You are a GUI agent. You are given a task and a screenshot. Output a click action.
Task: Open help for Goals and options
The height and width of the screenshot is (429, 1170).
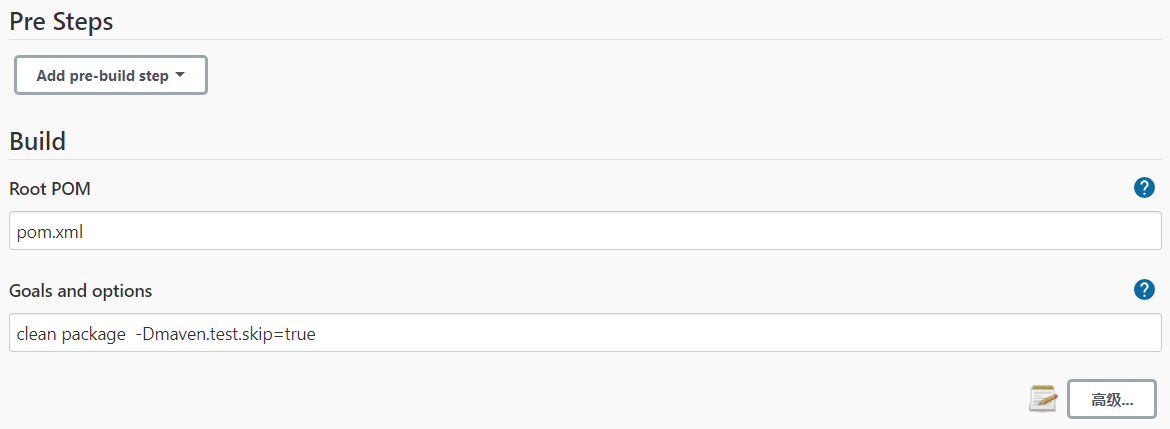pyautogui.click(x=1144, y=289)
